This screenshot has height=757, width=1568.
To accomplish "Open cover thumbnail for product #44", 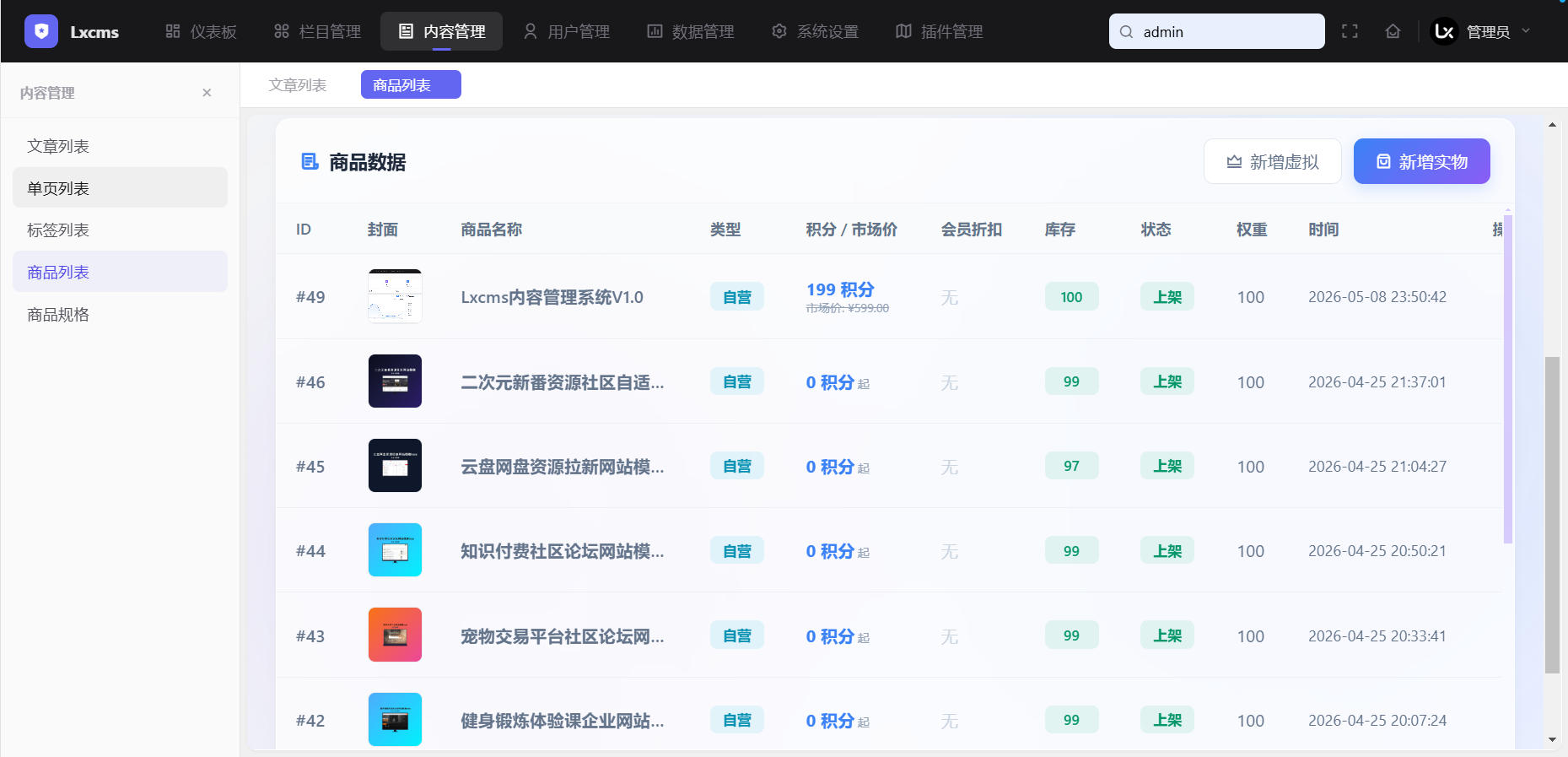I will (x=395, y=550).
